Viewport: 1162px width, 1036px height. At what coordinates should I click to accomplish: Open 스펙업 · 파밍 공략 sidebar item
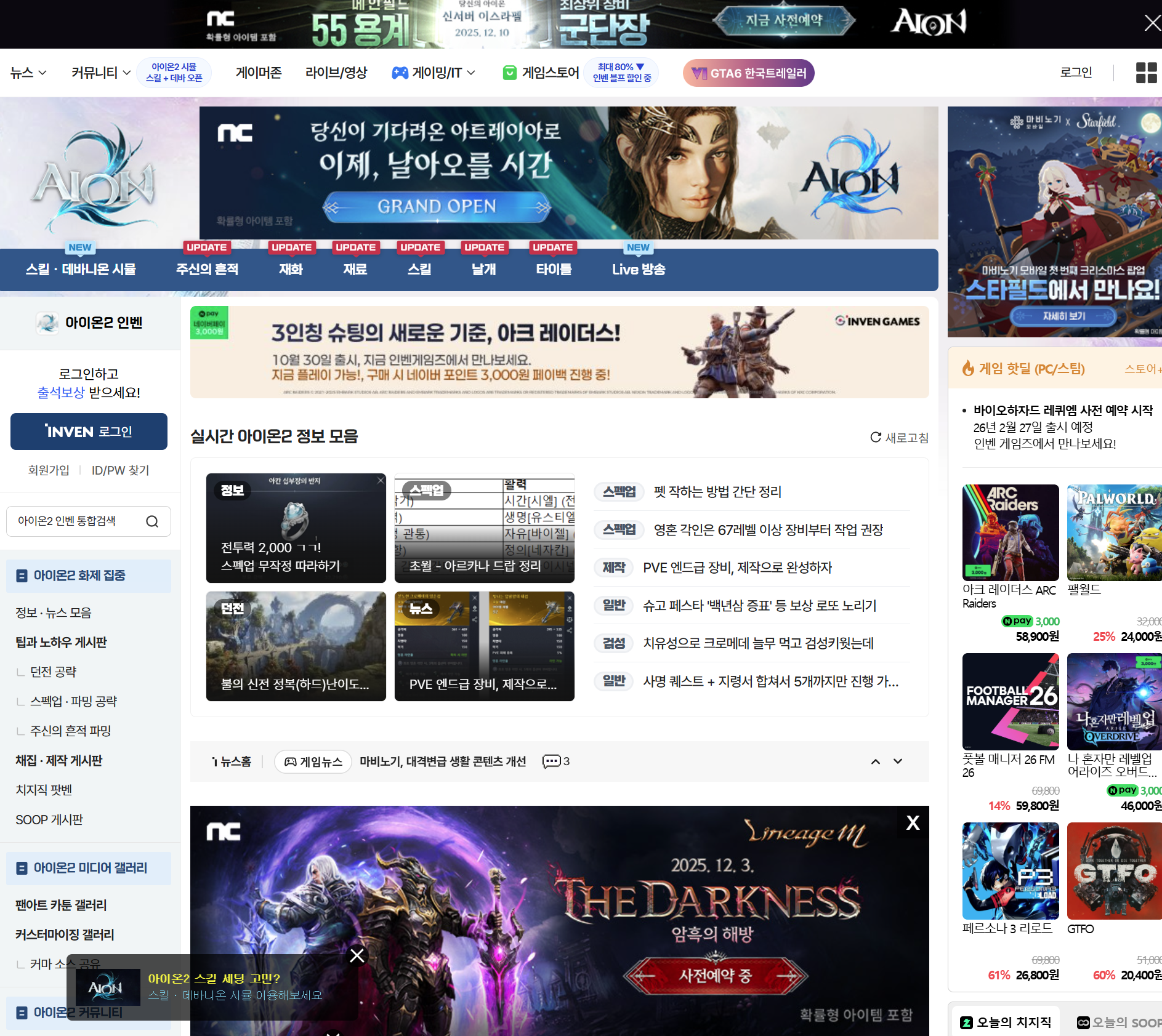pyautogui.click(x=74, y=701)
